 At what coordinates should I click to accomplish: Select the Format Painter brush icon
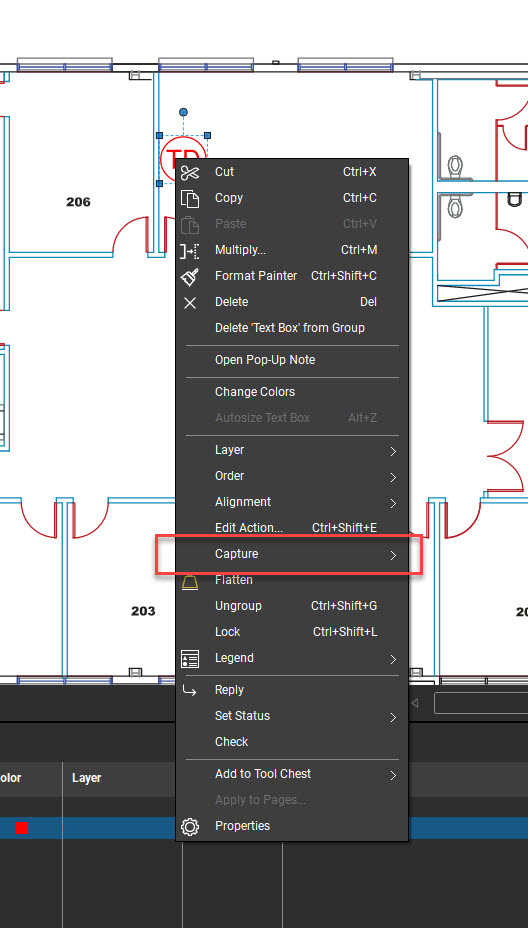[x=189, y=276]
